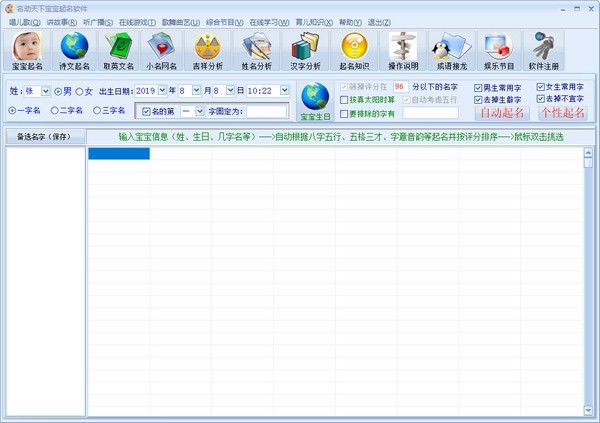Expand the birth year dropdown
The height and width of the screenshot is (423, 600).
pyautogui.click(x=163, y=91)
